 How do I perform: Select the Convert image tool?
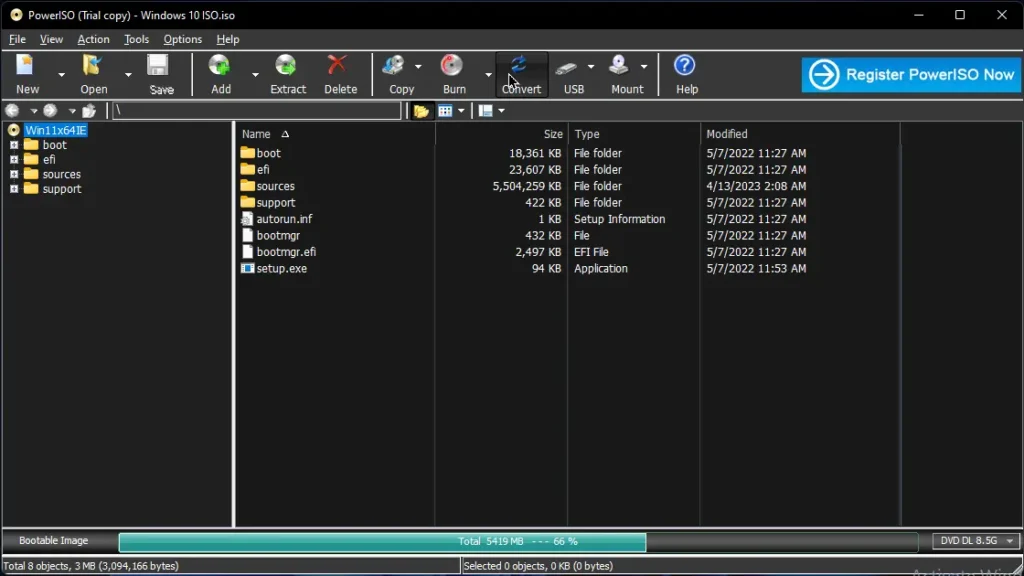521,70
